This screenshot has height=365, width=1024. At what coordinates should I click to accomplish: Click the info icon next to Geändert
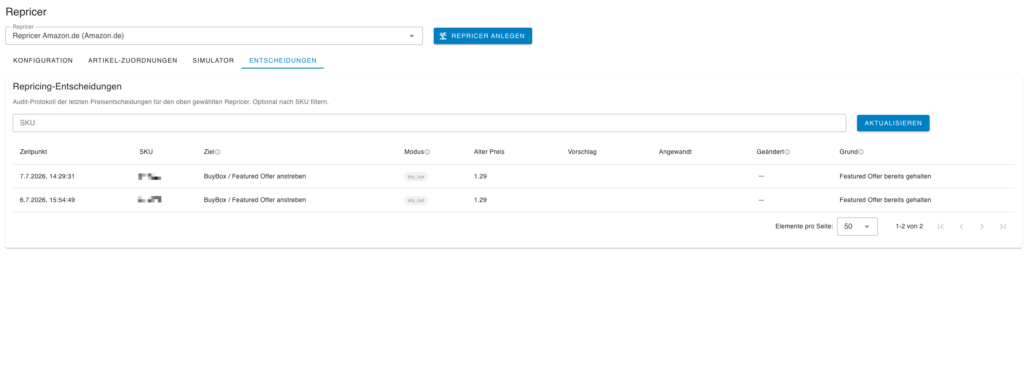[787, 152]
